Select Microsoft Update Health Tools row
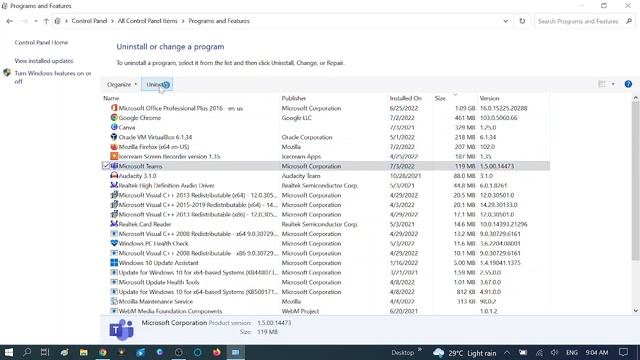640x360 pixels. point(325,282)
